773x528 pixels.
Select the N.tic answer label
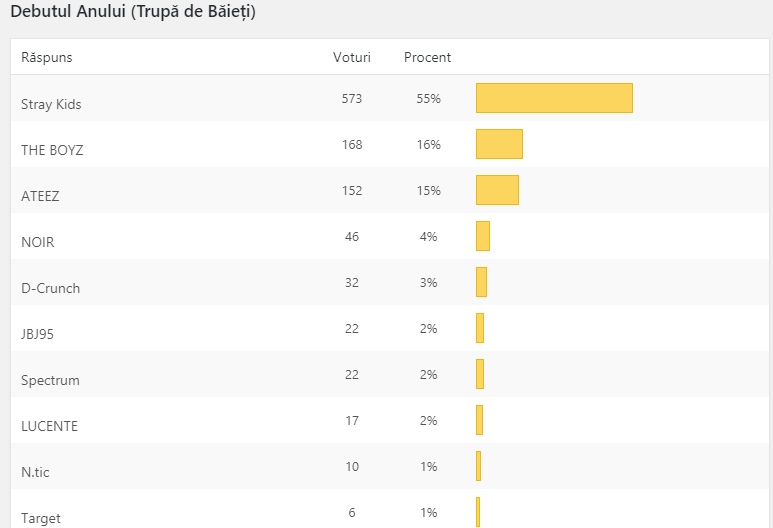pos(35,472)
